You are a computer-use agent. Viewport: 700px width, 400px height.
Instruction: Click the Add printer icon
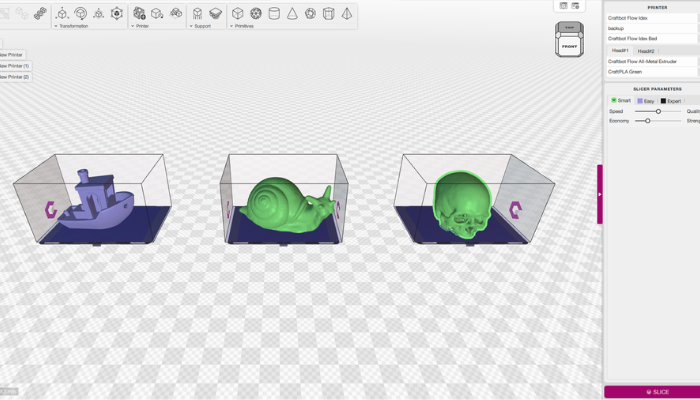[x=139, y=13]
